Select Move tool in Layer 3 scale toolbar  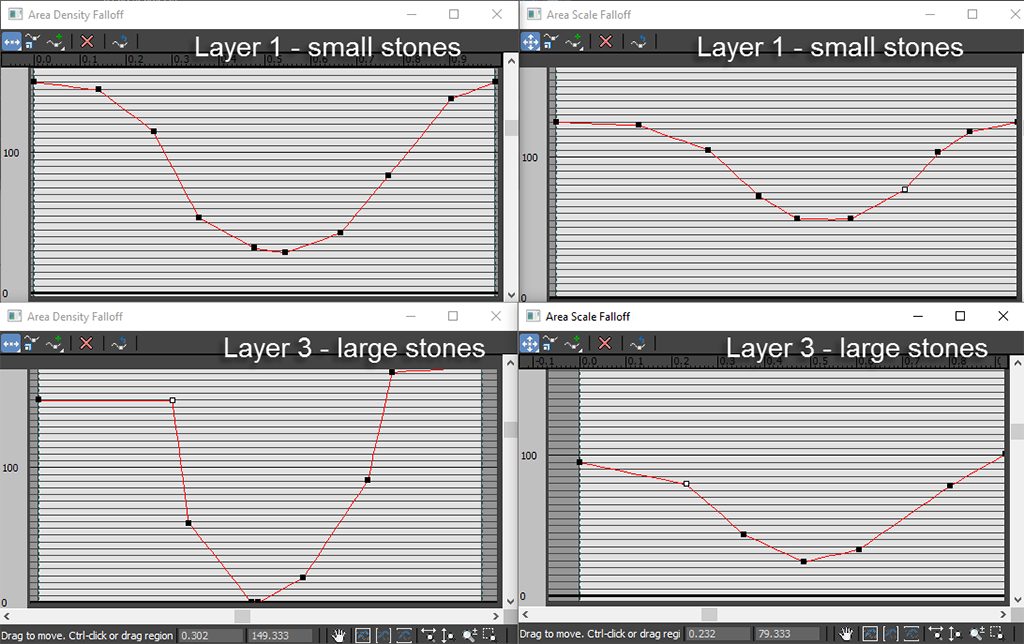[x=530, y=343]
